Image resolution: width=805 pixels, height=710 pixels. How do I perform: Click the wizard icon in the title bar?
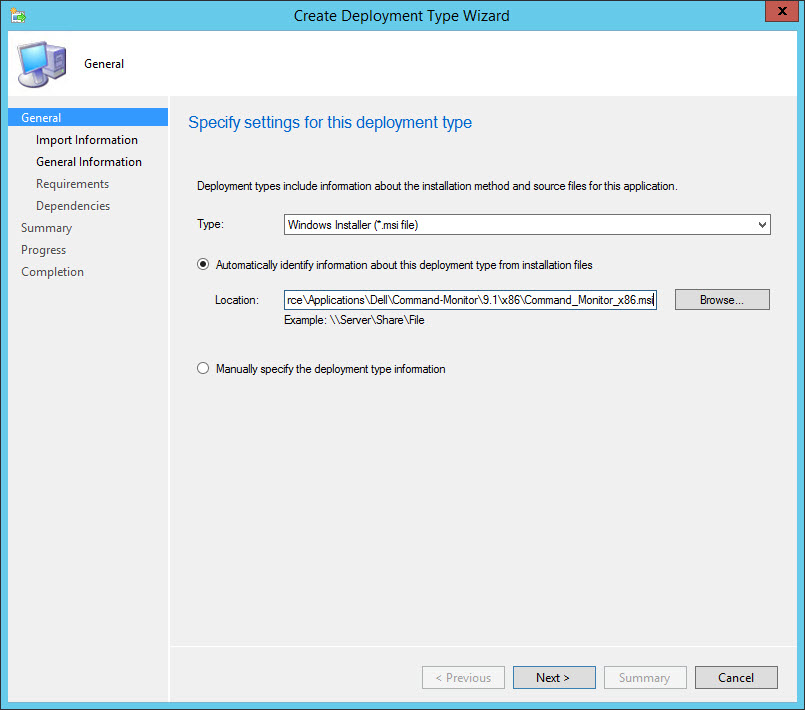point(18,15)
